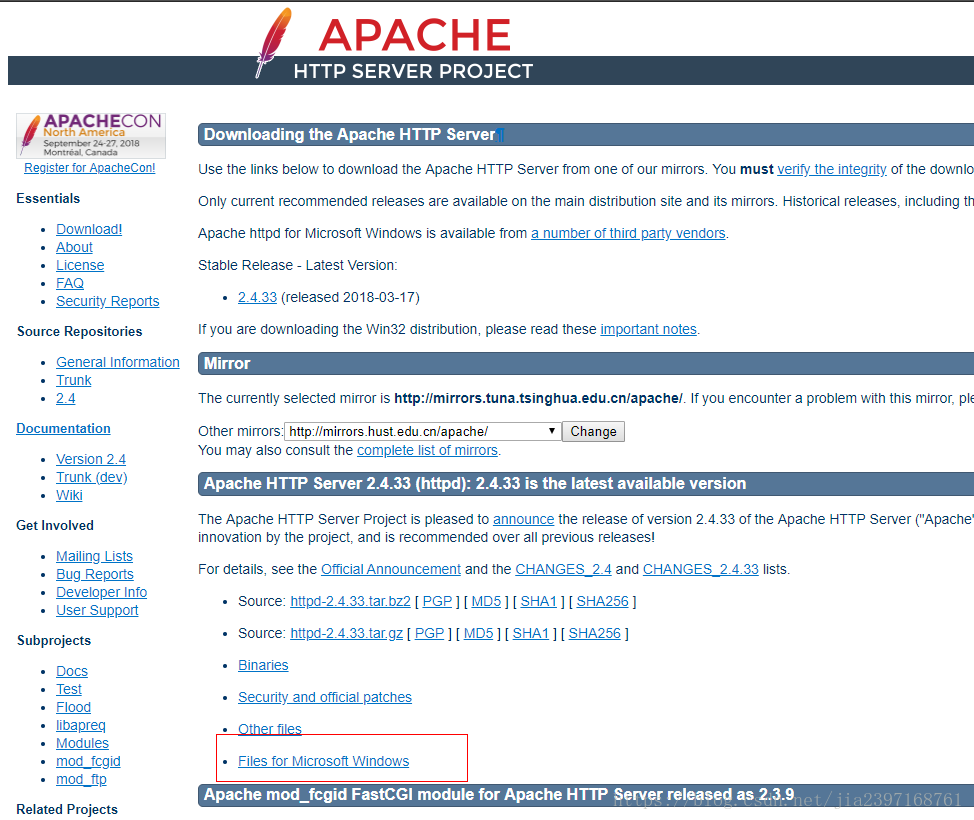Click the Change mirror button
The width and height of the screenshot is (974, 820).
[593, 431]
